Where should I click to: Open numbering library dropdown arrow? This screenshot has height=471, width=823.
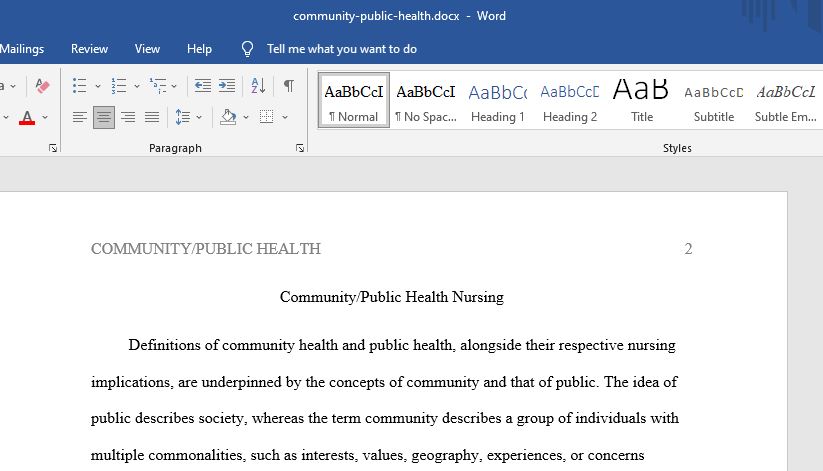(x=136, y=86)
